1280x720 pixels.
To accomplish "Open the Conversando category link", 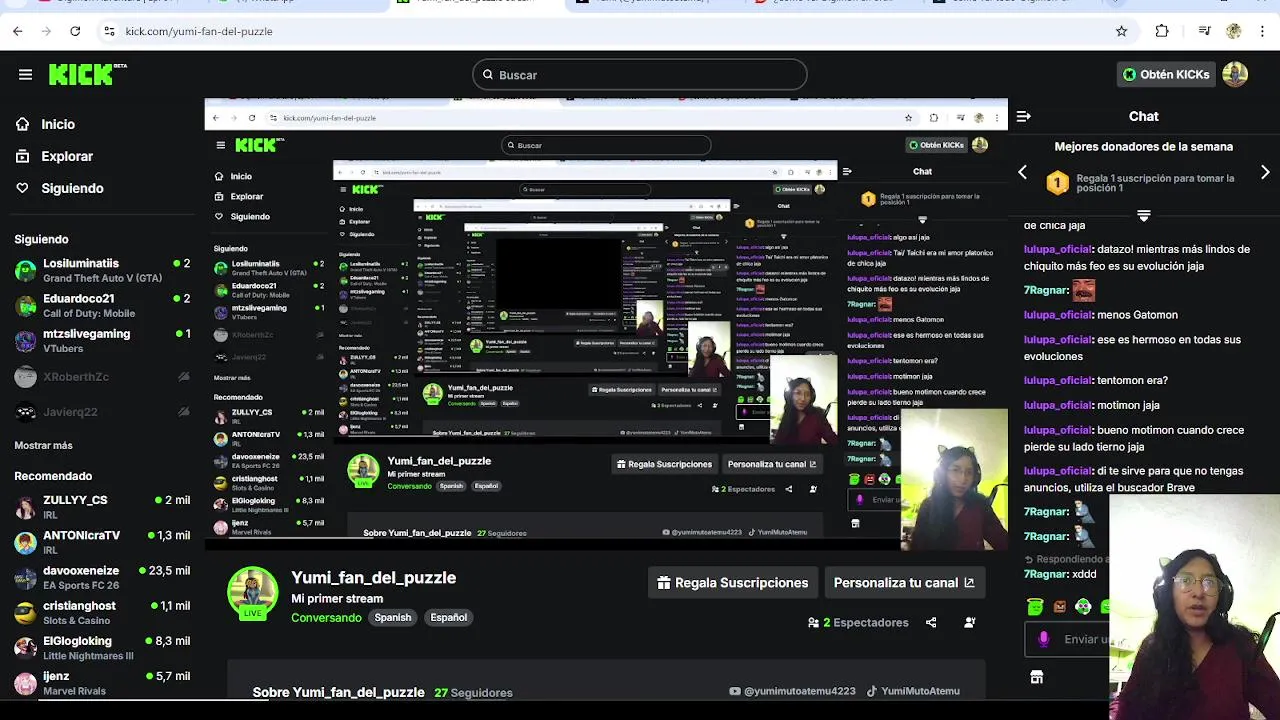I will (326, 618).
